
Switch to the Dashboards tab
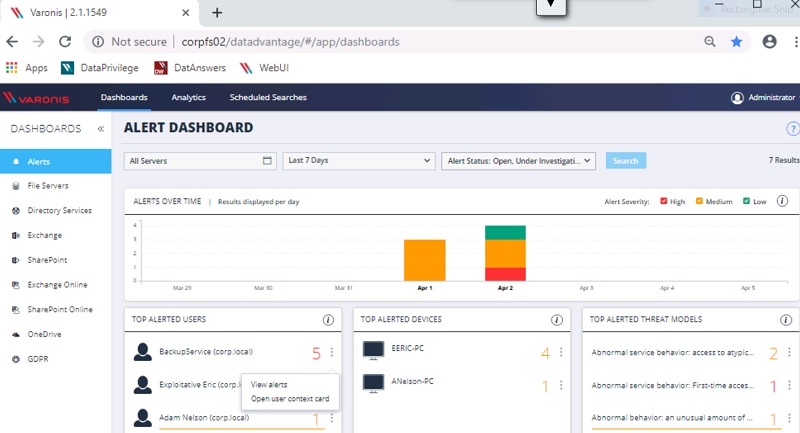pos(124,97)
